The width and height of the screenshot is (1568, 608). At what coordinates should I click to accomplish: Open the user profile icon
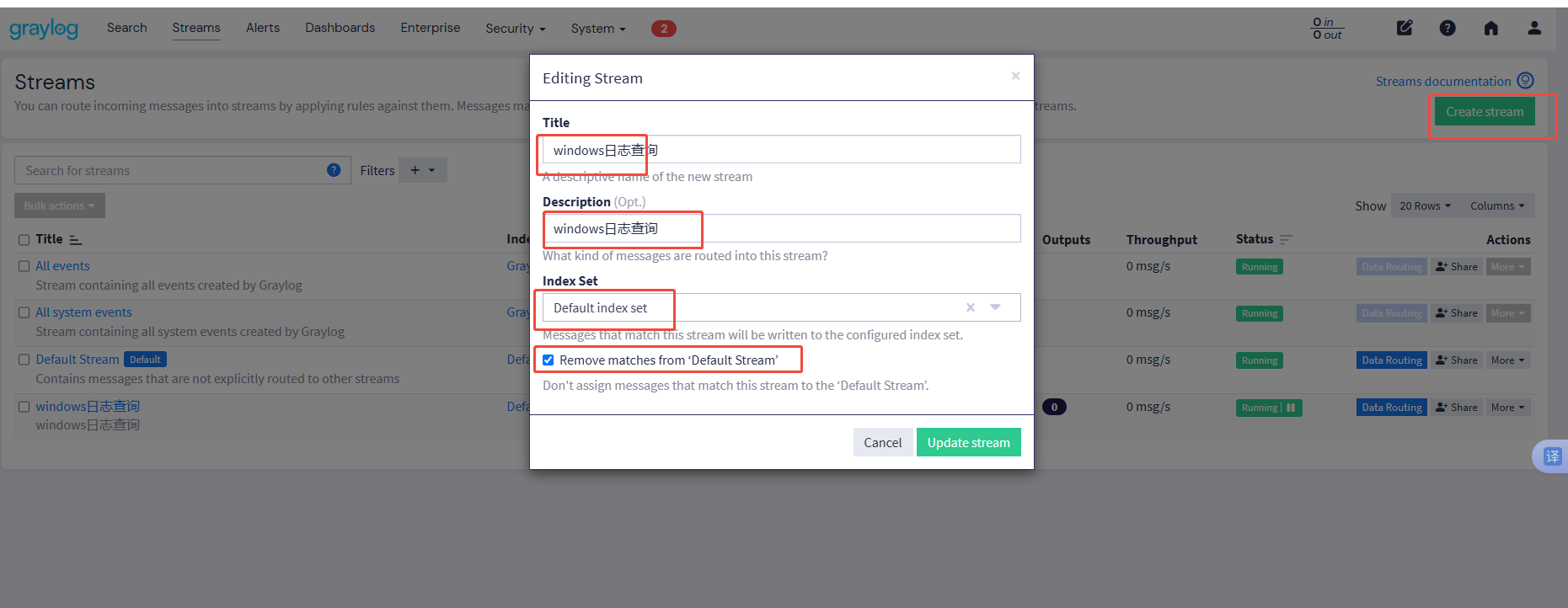click(x=1534, y=28)
